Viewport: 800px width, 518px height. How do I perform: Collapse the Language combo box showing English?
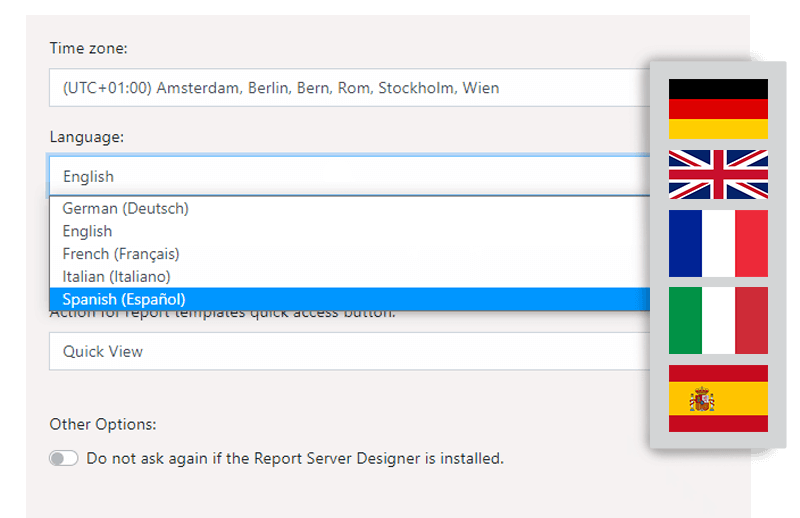click(x=349, y=176)
